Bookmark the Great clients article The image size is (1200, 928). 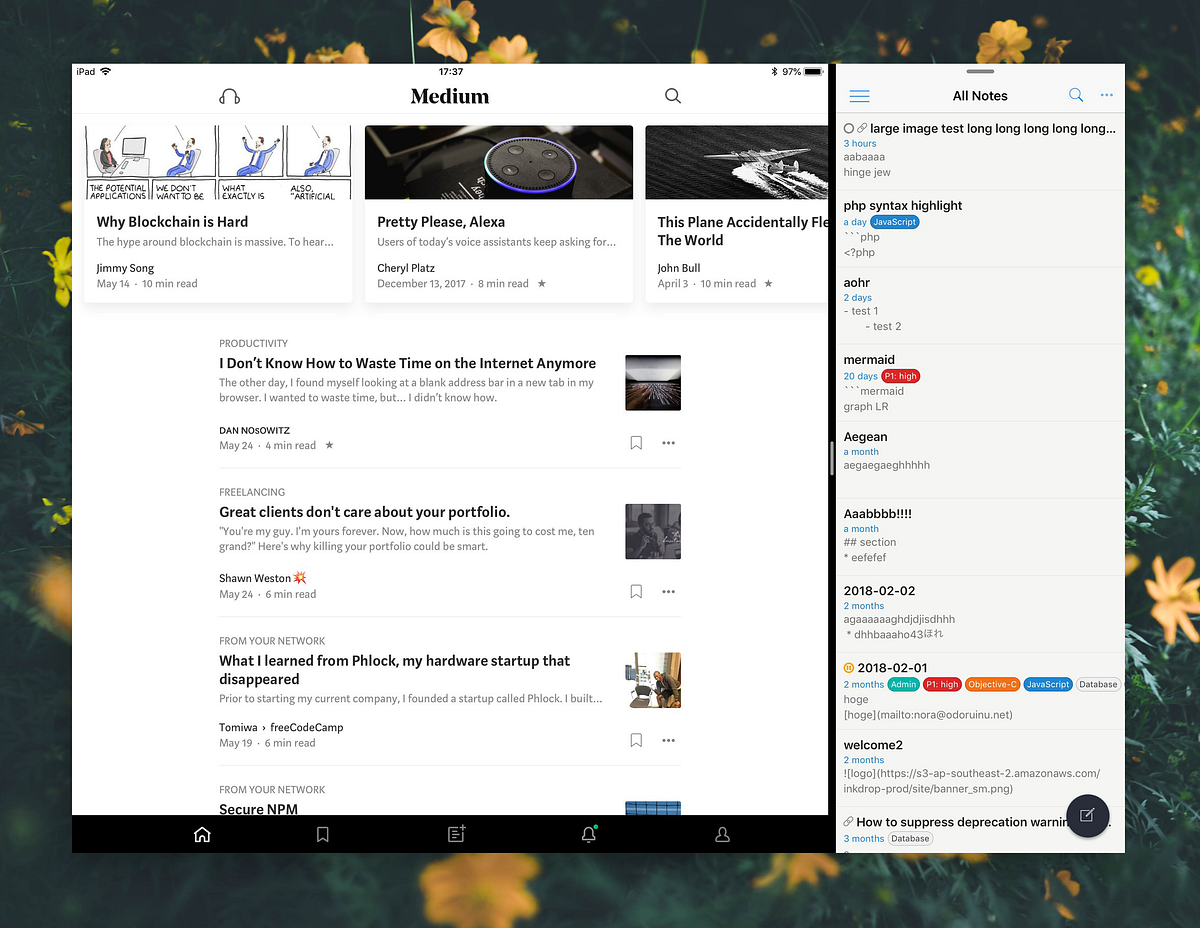(636, 592)
